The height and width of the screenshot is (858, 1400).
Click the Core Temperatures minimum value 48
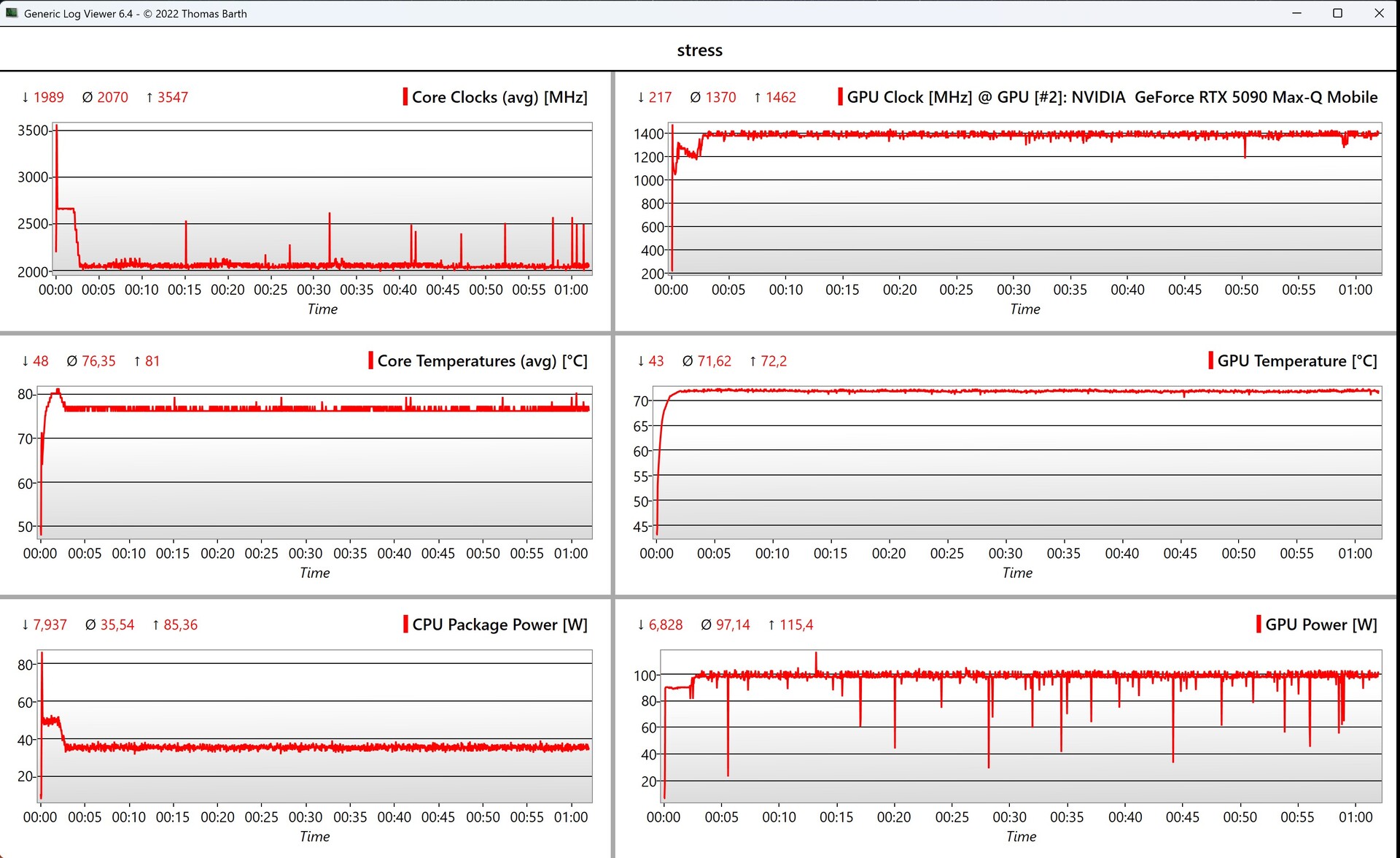click(x=41, y=360)
